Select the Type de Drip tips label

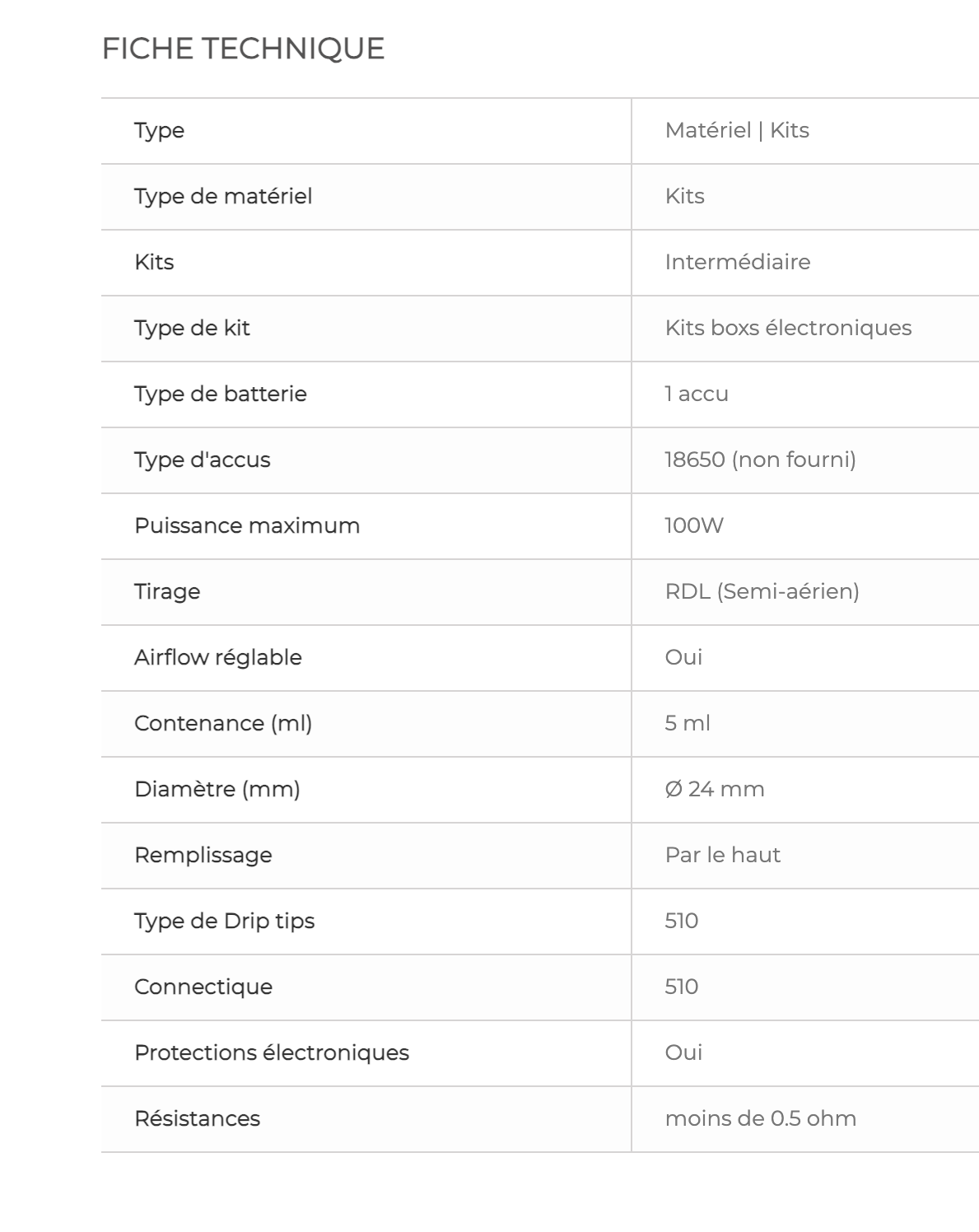pos(225,921)
